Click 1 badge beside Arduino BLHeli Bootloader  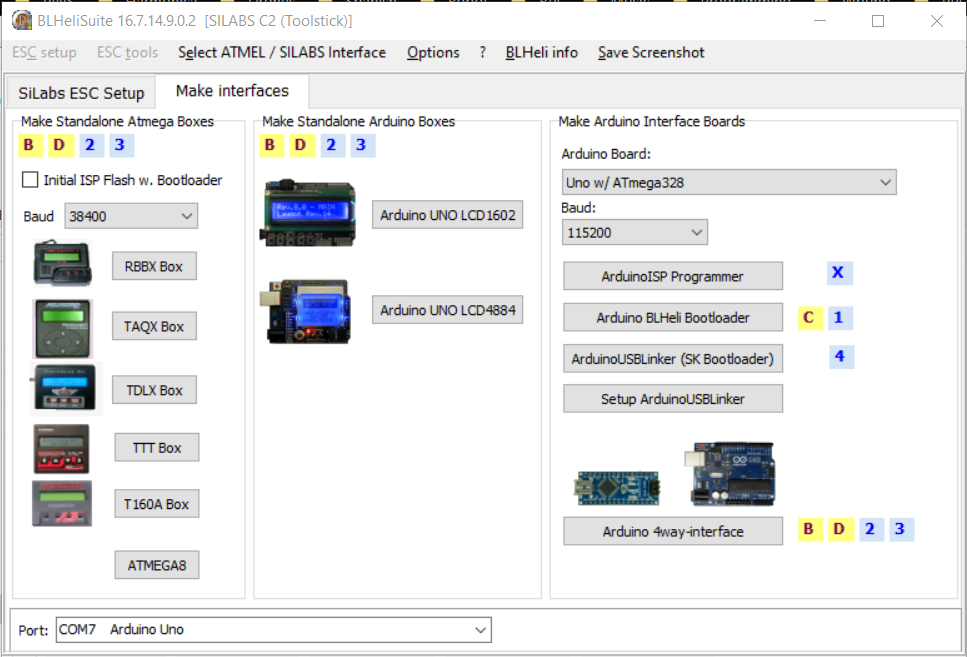[839, 318]
